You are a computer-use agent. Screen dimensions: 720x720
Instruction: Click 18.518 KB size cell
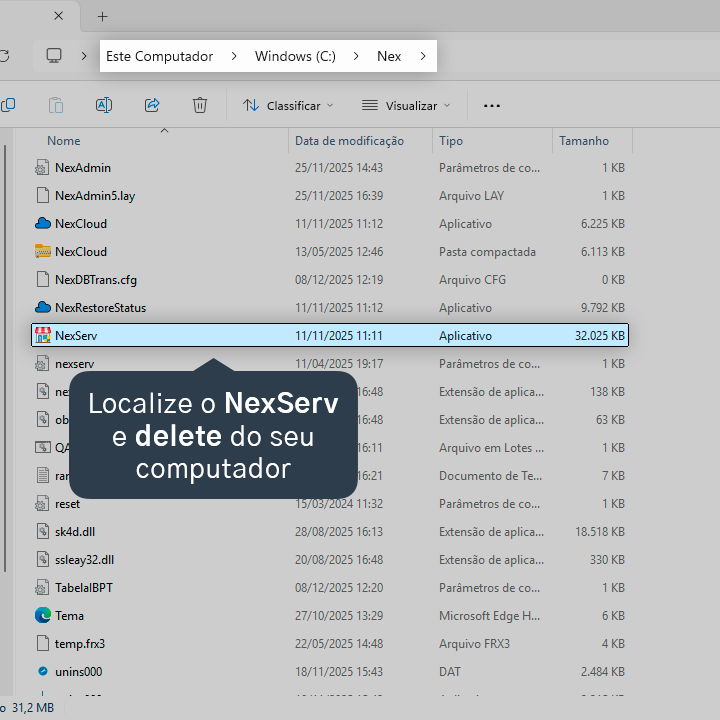[x=600, y=532]
